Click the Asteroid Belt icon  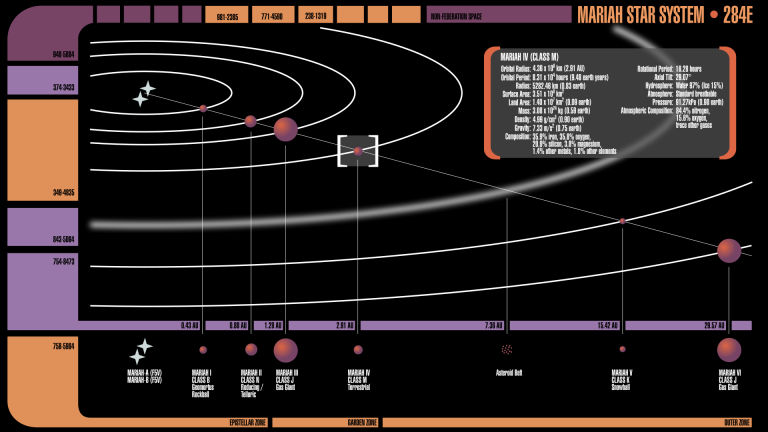coord(507,350)
